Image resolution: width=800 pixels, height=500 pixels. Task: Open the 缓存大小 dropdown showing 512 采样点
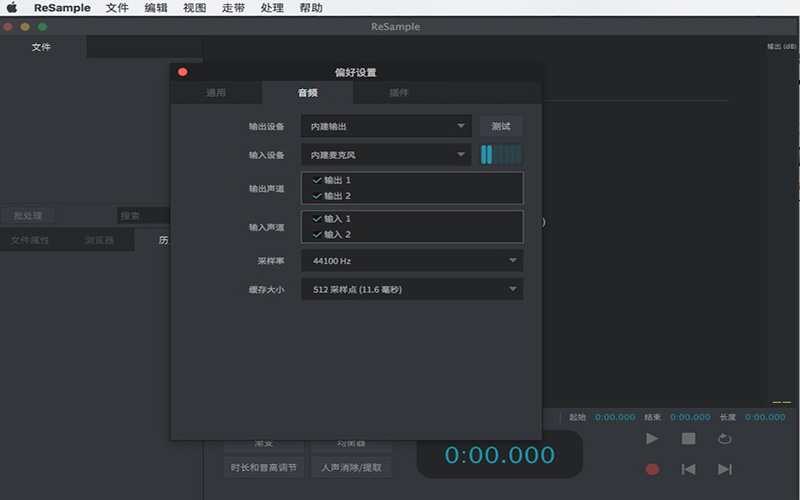tap(412, 289)
